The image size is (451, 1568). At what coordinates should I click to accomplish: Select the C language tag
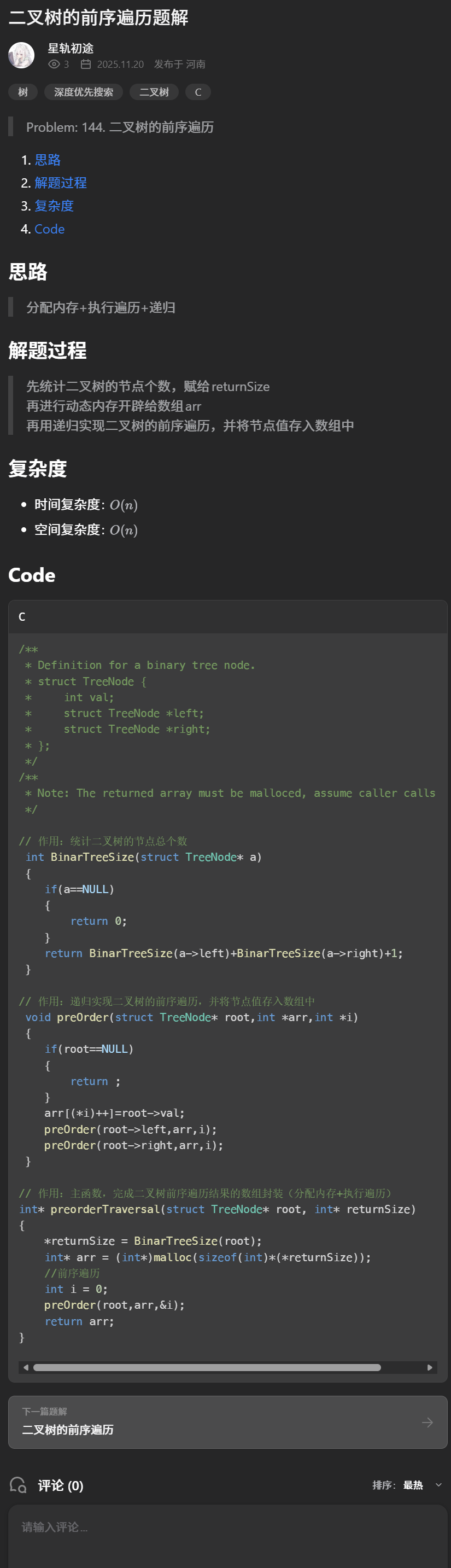[x=198, y=92]
